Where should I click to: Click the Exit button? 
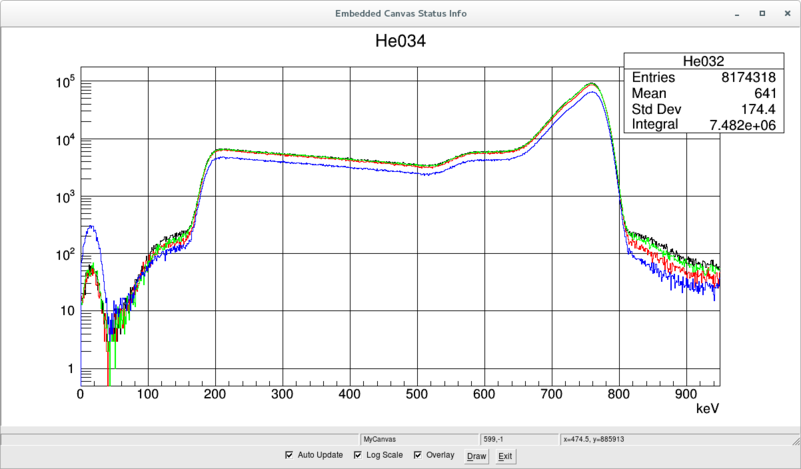pos(505,456)
